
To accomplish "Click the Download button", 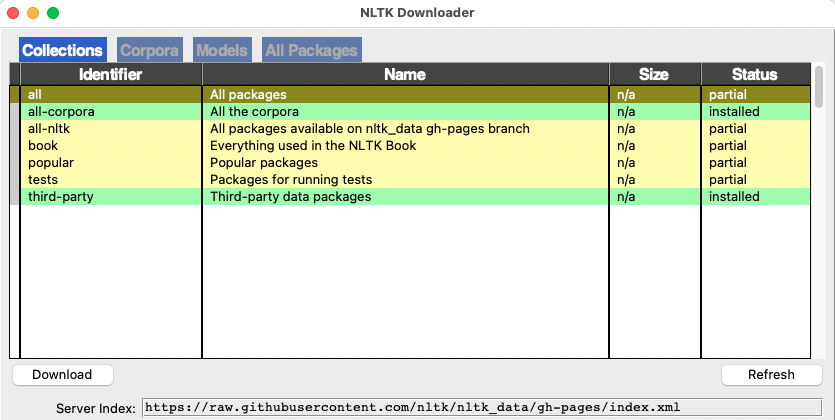I will coord(62,375).
